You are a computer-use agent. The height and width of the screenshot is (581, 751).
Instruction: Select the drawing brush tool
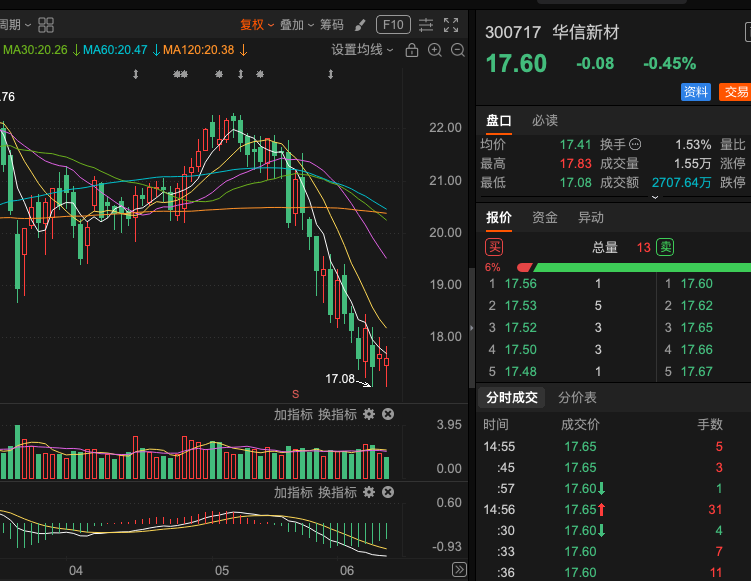(x=360, y=25)
